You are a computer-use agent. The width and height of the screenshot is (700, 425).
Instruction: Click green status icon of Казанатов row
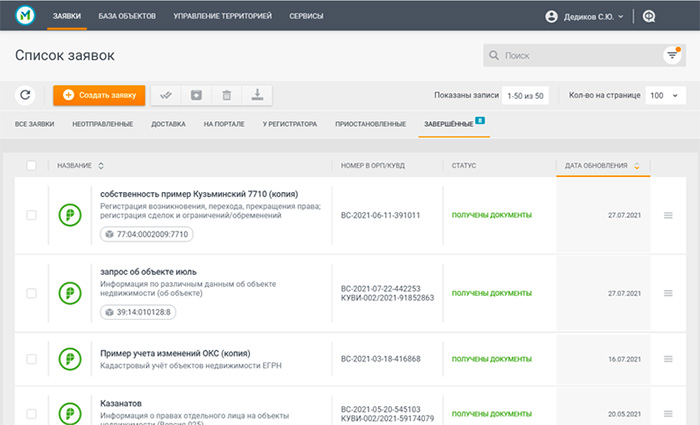point(70,413)
